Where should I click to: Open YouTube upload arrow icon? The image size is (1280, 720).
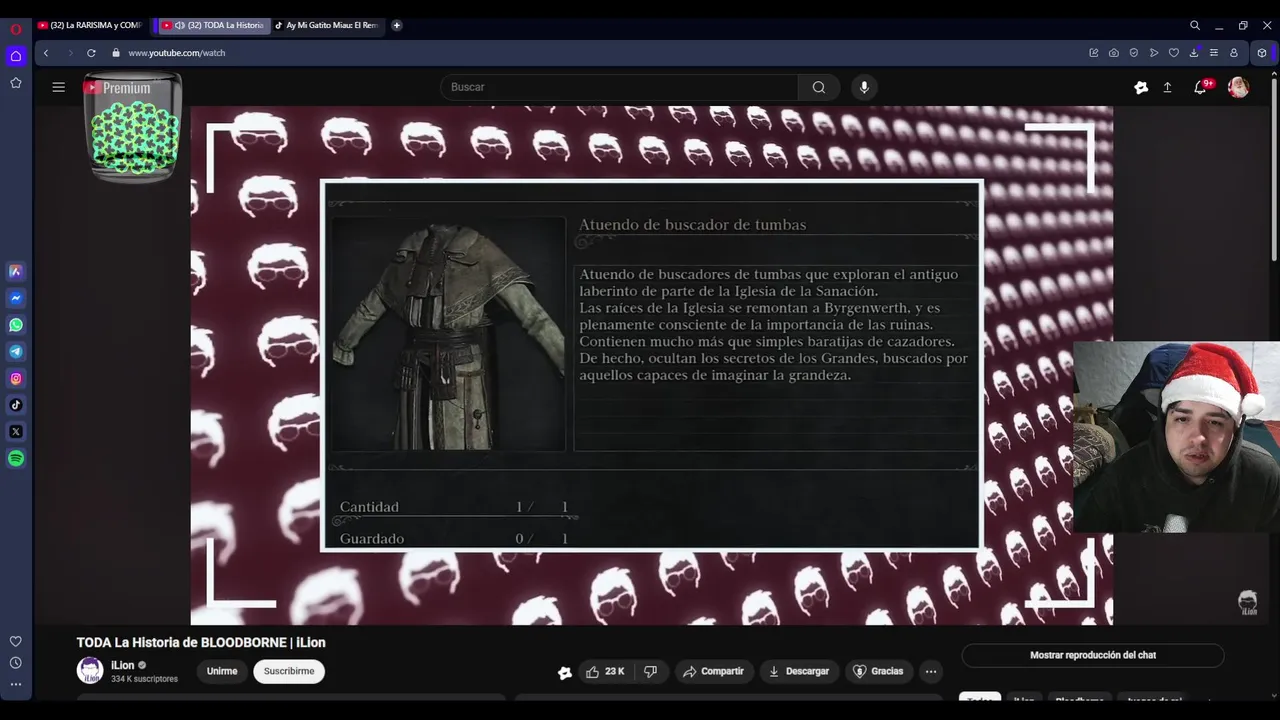point(1167,87)
